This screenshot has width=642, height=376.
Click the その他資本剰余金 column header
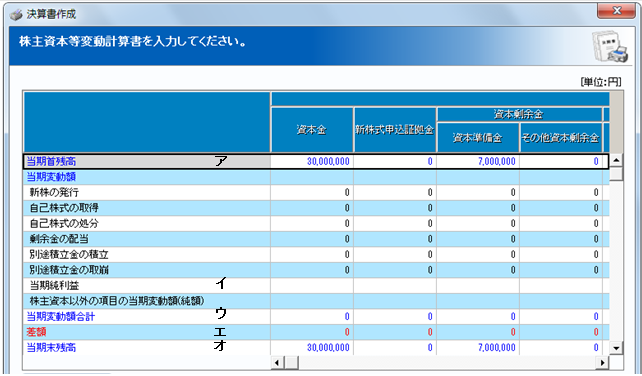(x=561, y=138)
